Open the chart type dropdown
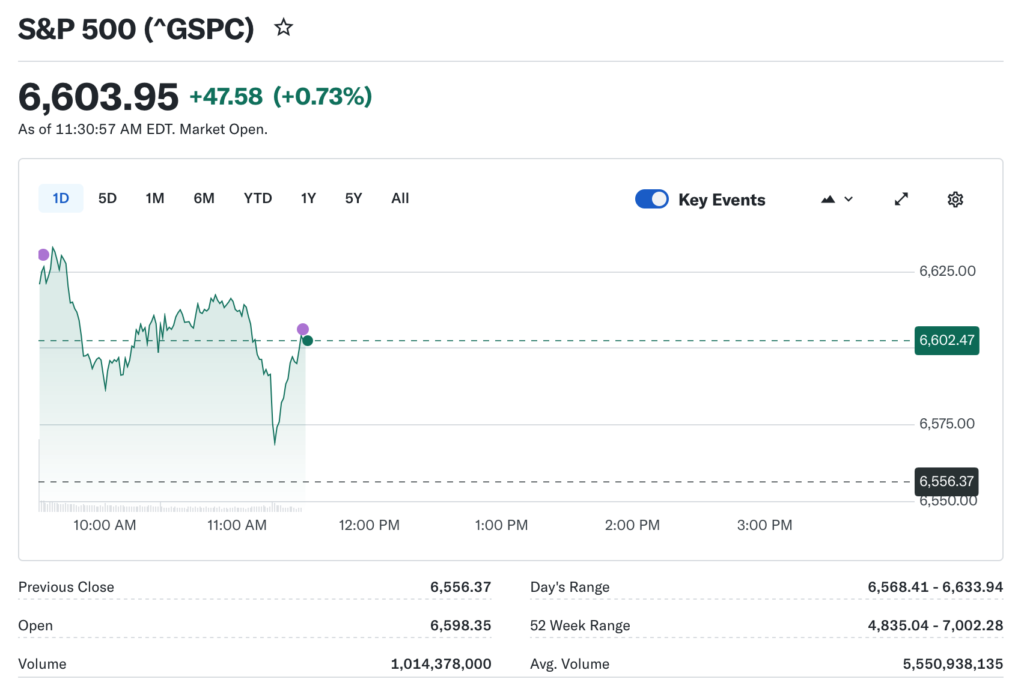This screenshot has height=697, width=1024. [x=837, y=199]
